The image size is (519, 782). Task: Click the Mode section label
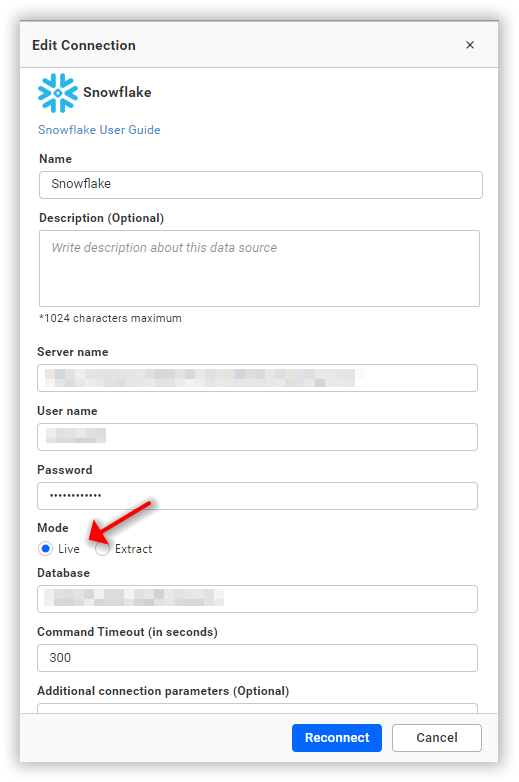coord(53,528)
